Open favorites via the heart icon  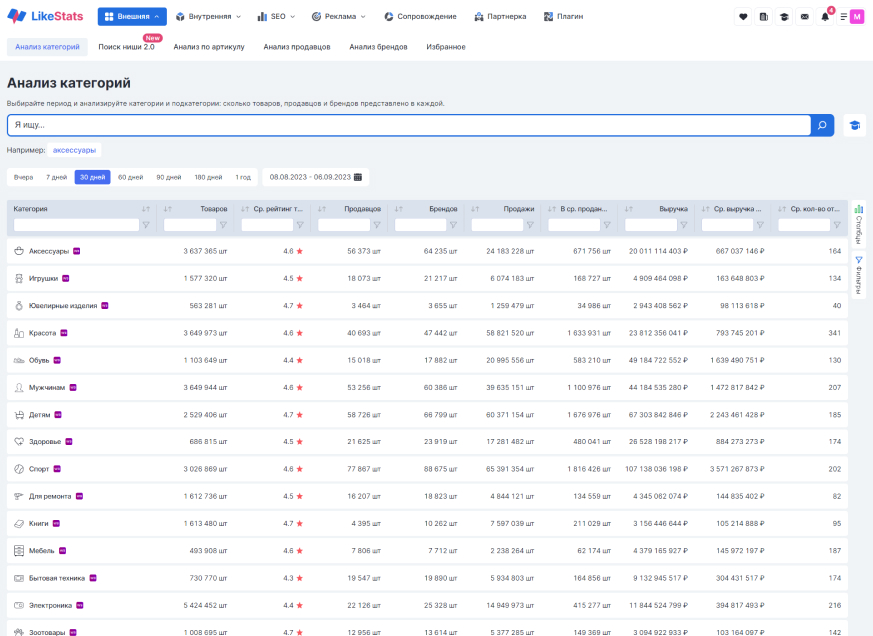pos(743,16)
